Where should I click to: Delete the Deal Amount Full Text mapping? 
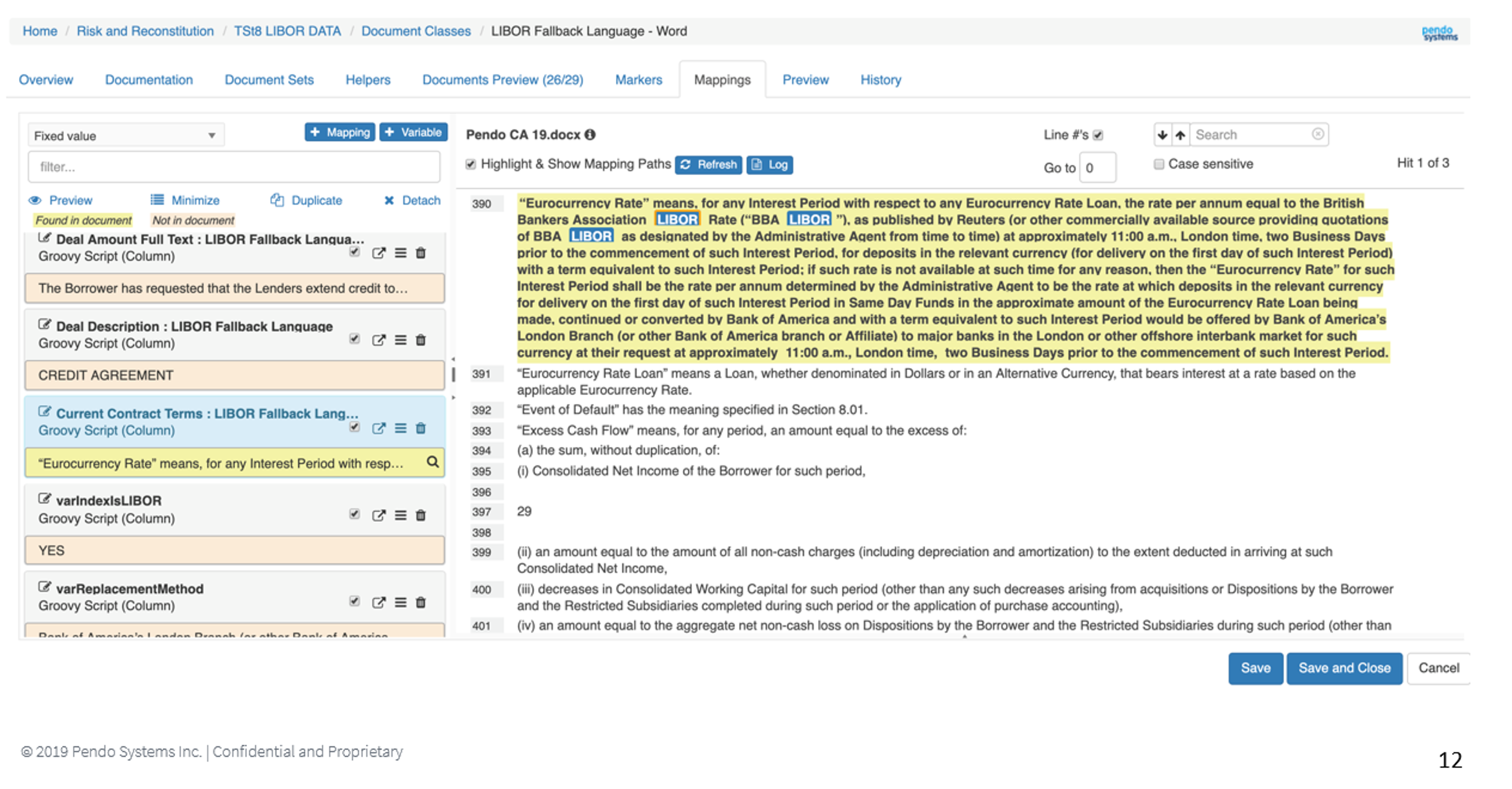click(x=421, y=253)
